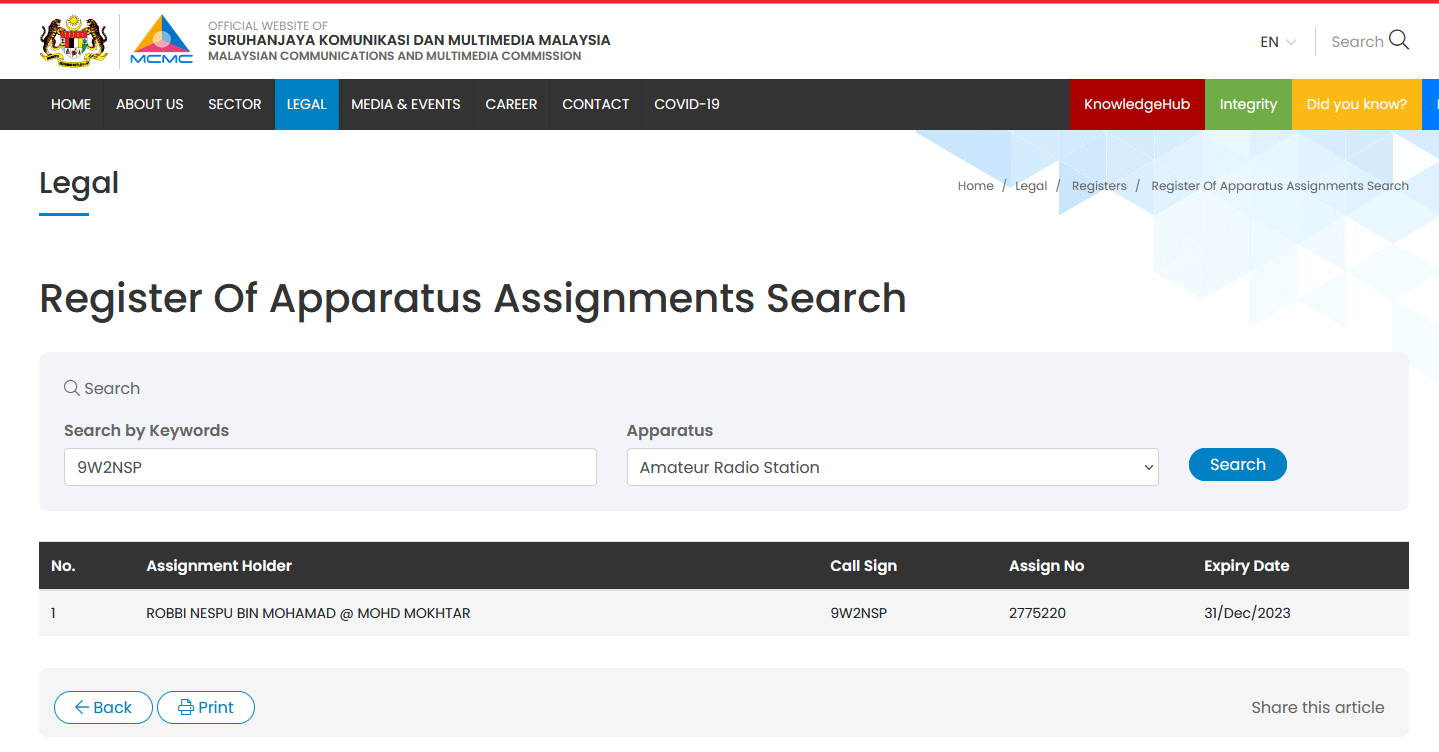The height and width of the screenshot is (752, 1439).
Task: Click the MCMC triangle logo
Action: [x=162, y=41]
